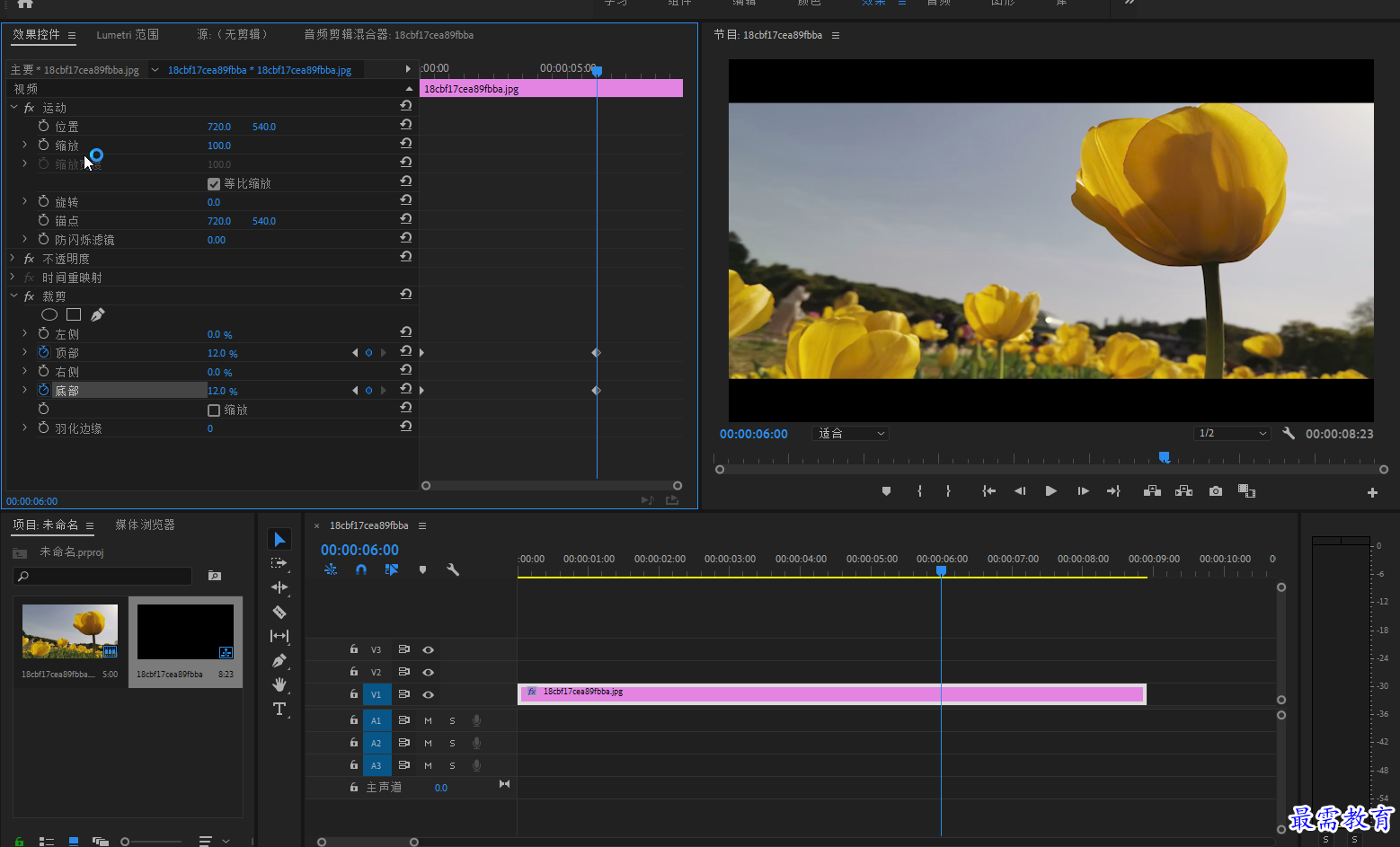Create rectangle mask for 裁剪 effect
This screenshot has width=1400, height=847.
point(74,314)
